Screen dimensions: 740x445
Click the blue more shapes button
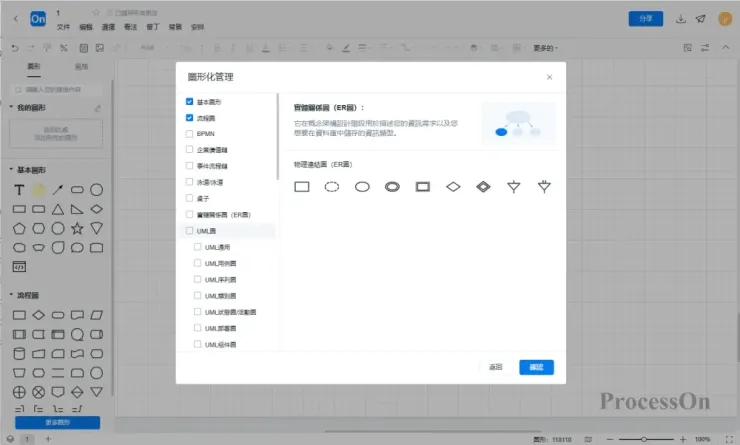(58, 422)
